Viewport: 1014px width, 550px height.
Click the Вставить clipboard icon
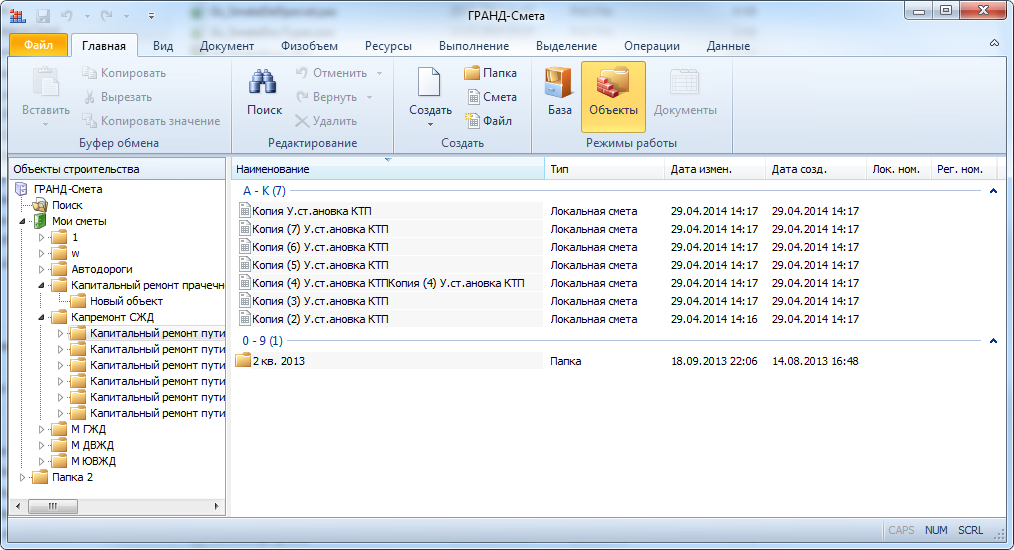click(x=46, y=83)
